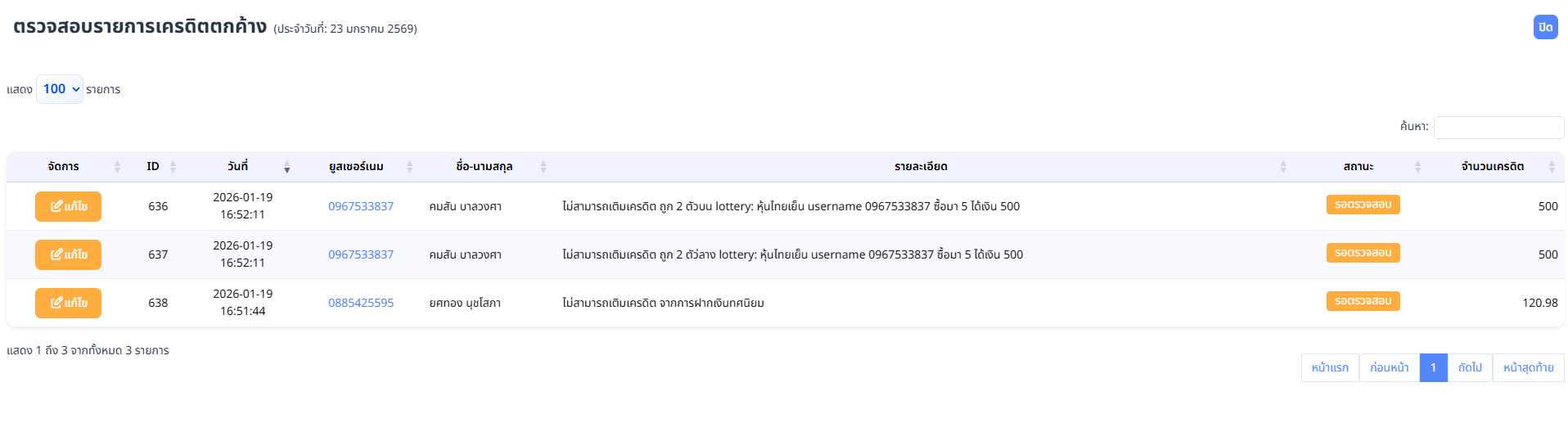Open the 100 entries-per-page dropdown
The width and height of the screenshot is (1568, 423).
click(x=60, y=89)
